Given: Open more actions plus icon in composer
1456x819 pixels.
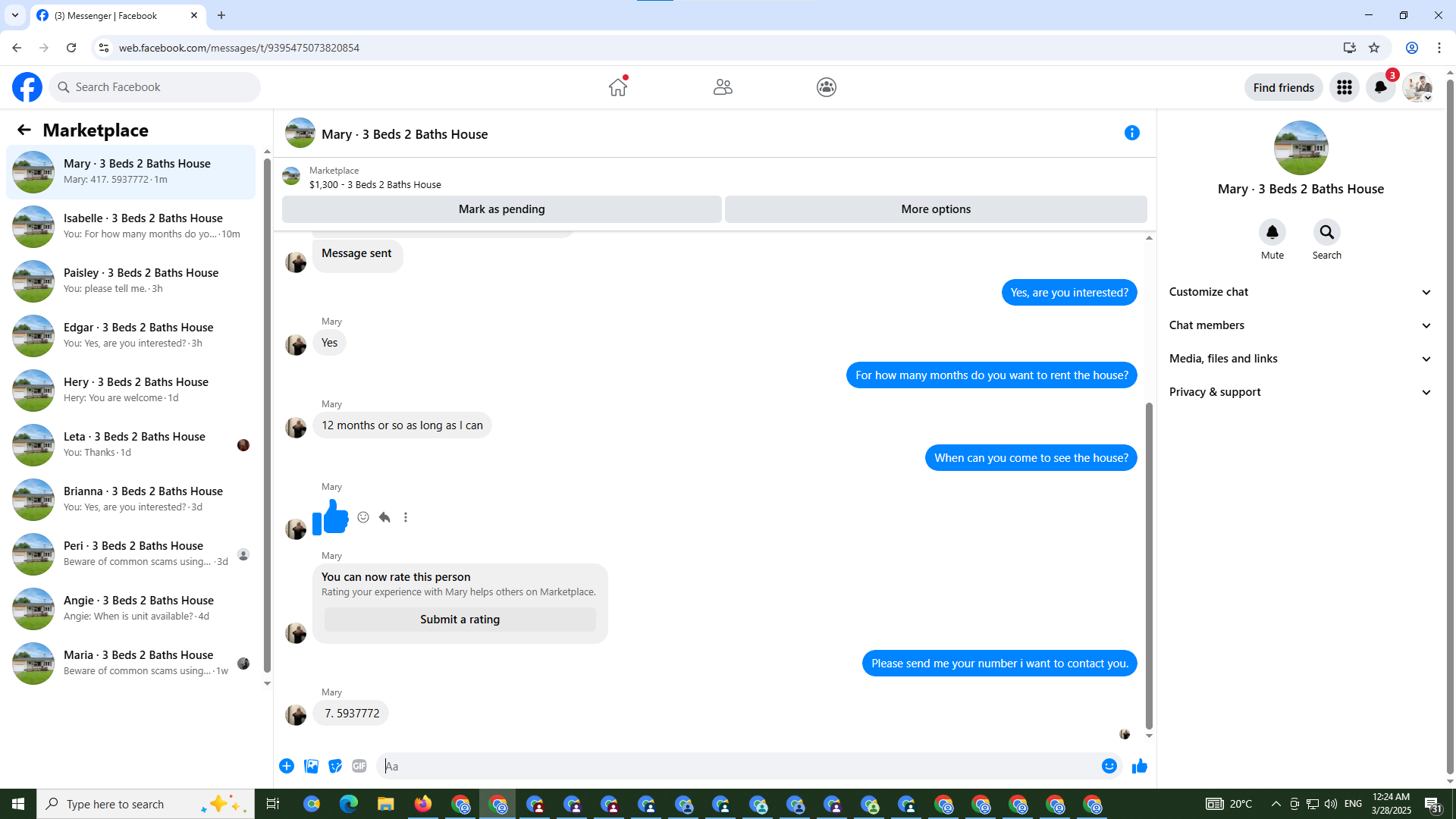Looking at the screenshot, I should pos(287,766).
